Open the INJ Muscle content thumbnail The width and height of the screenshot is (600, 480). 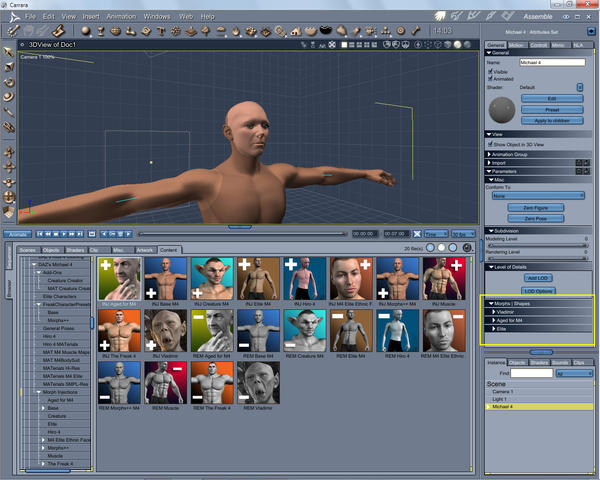444,278
